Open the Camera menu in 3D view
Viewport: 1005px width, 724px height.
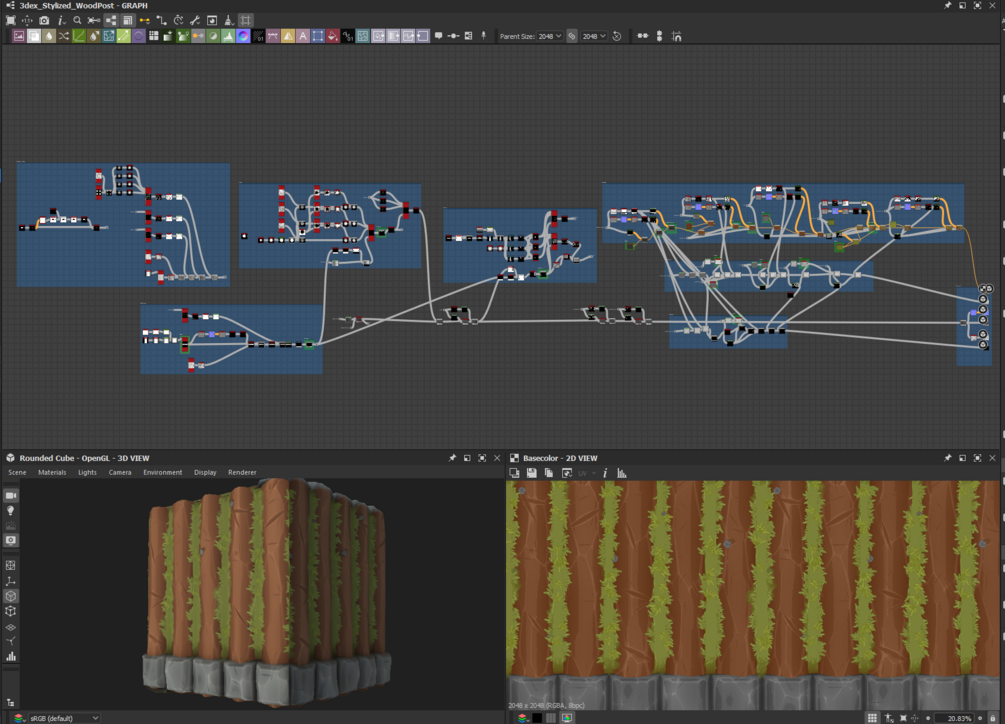coord(120,472)
